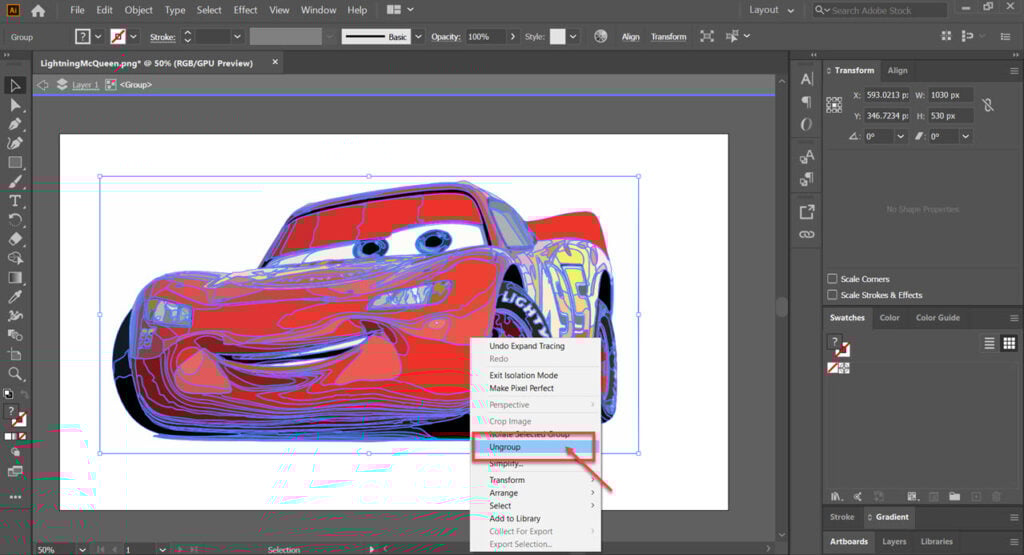Select the Paintbrush tool
This screenshot has width=1024, height=555.
click(x=14, y=182)
